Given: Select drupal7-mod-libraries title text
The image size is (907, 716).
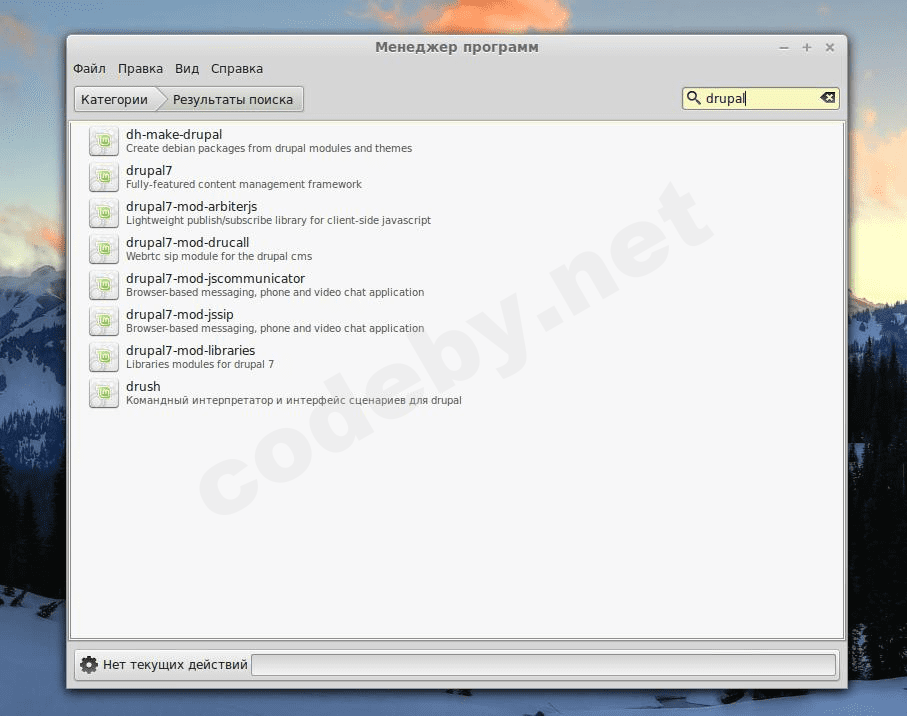Looking at the screenshot, I should (191, 350).
